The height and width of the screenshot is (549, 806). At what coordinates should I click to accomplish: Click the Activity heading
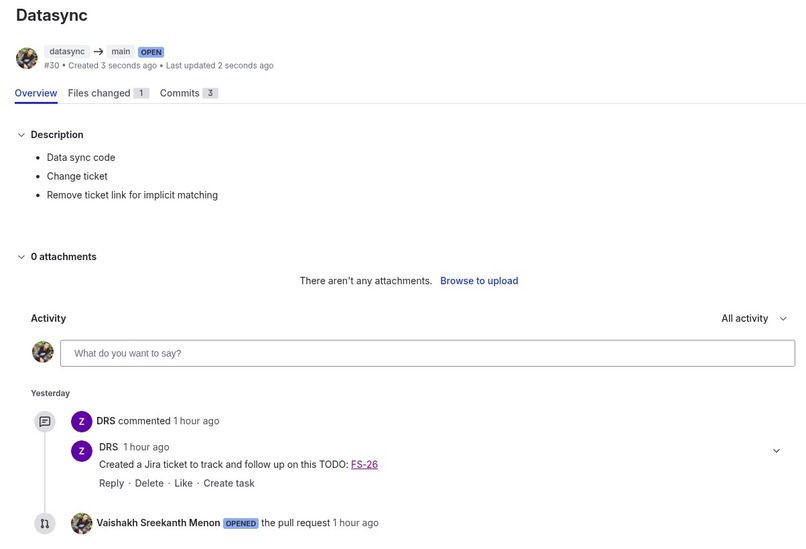48,318
